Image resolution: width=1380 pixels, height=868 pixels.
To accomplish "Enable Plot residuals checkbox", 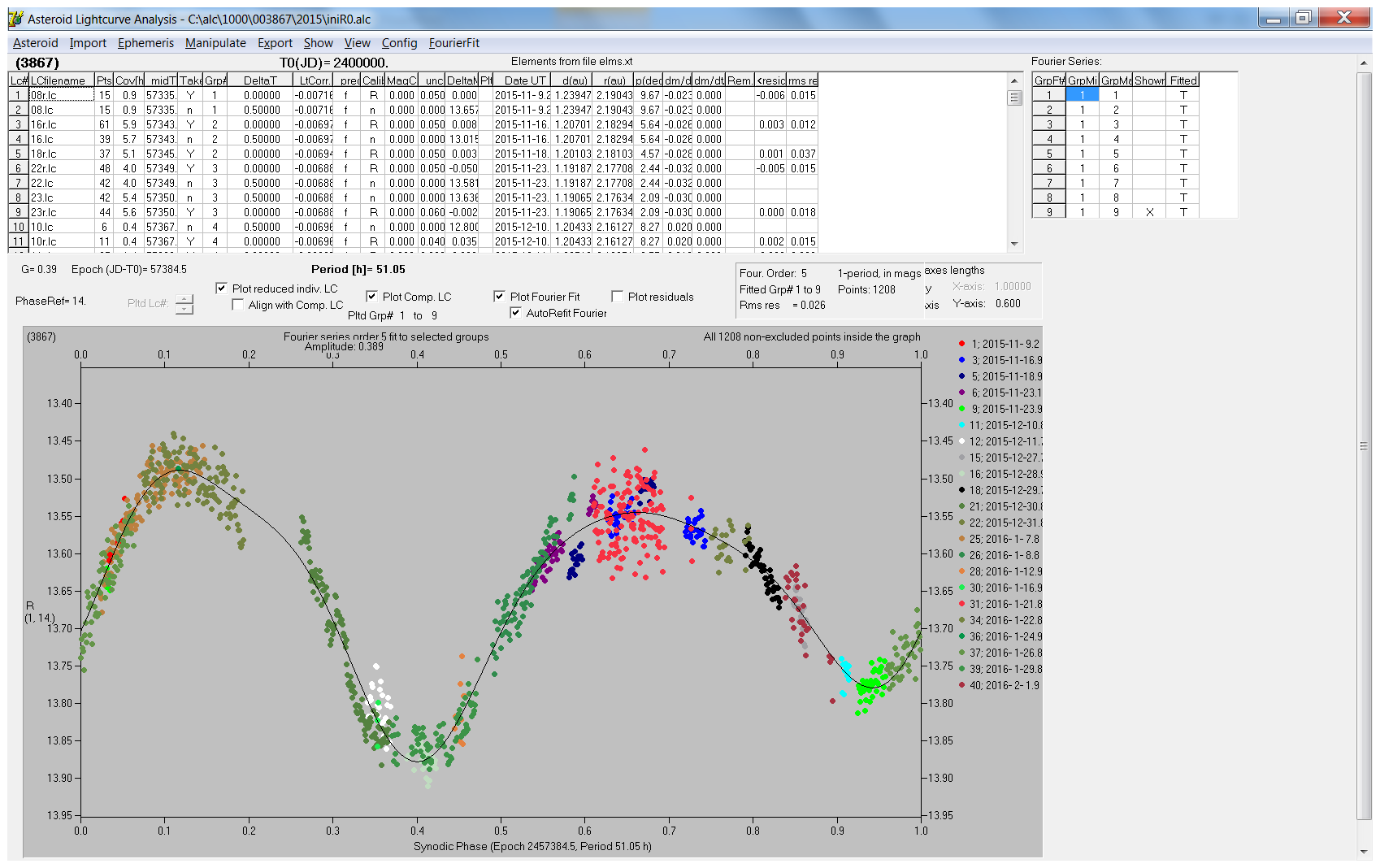I will coord(617,297).
